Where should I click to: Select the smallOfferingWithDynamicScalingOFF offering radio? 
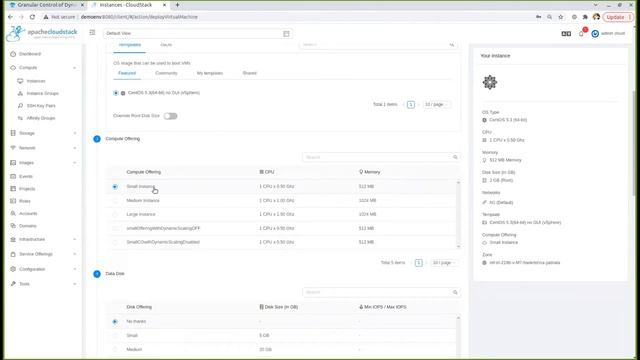pyautogui.click(x=115, y=229)
